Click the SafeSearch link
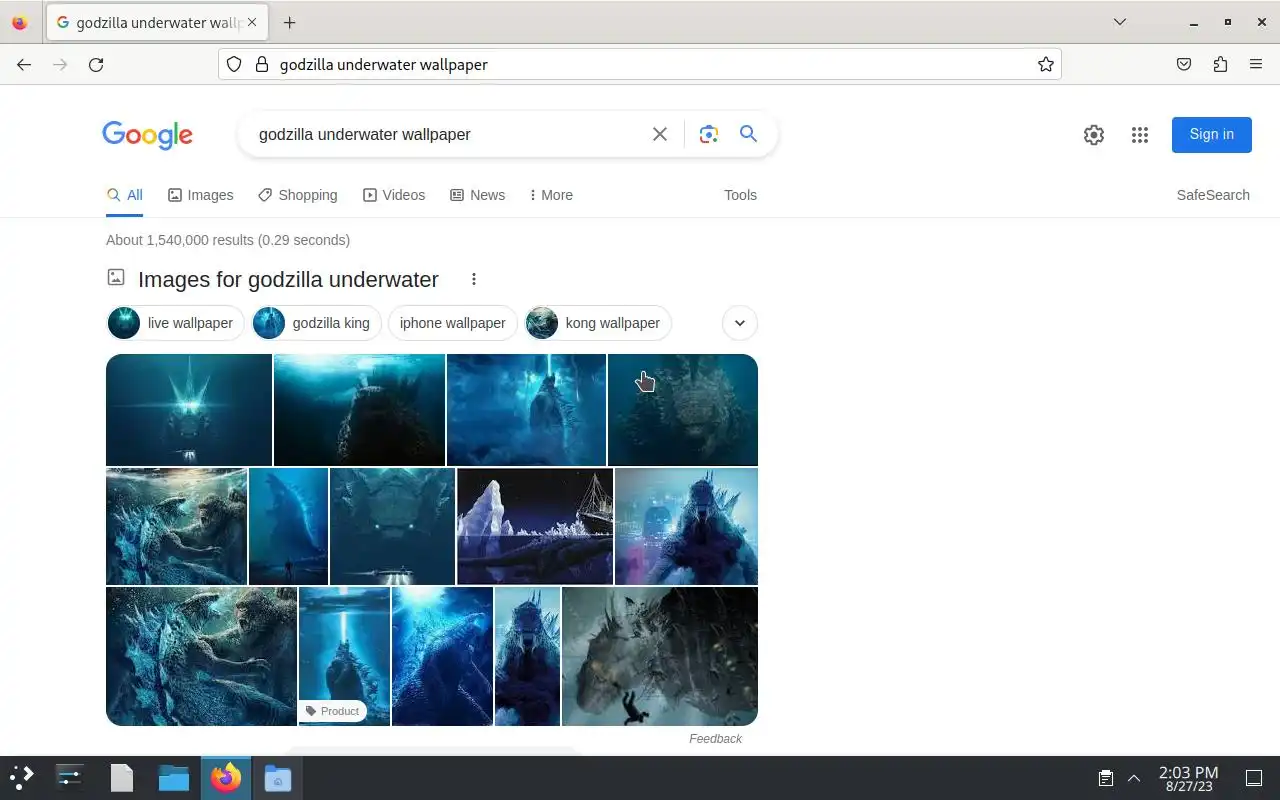1280x800 pixels. (1213, 195)
